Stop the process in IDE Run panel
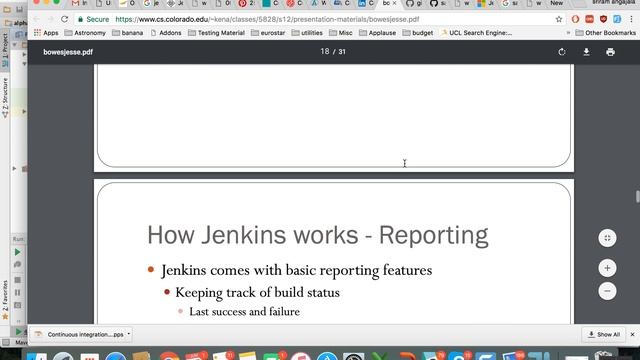Viewport: 640px width, 360px height. tap(18, 280)
